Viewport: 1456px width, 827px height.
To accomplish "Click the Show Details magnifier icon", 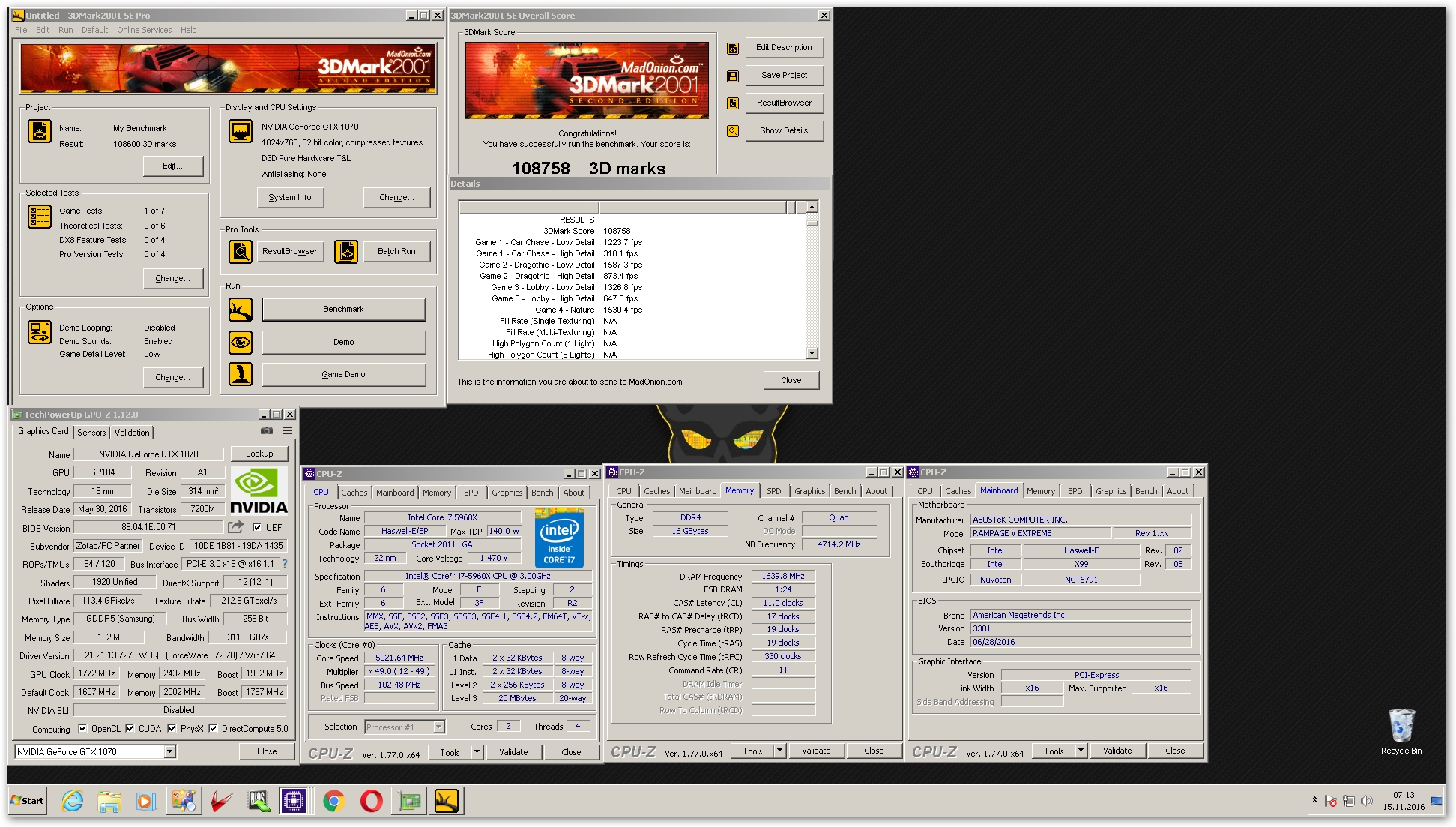I will pyautogui.click(x=733, y=131).
